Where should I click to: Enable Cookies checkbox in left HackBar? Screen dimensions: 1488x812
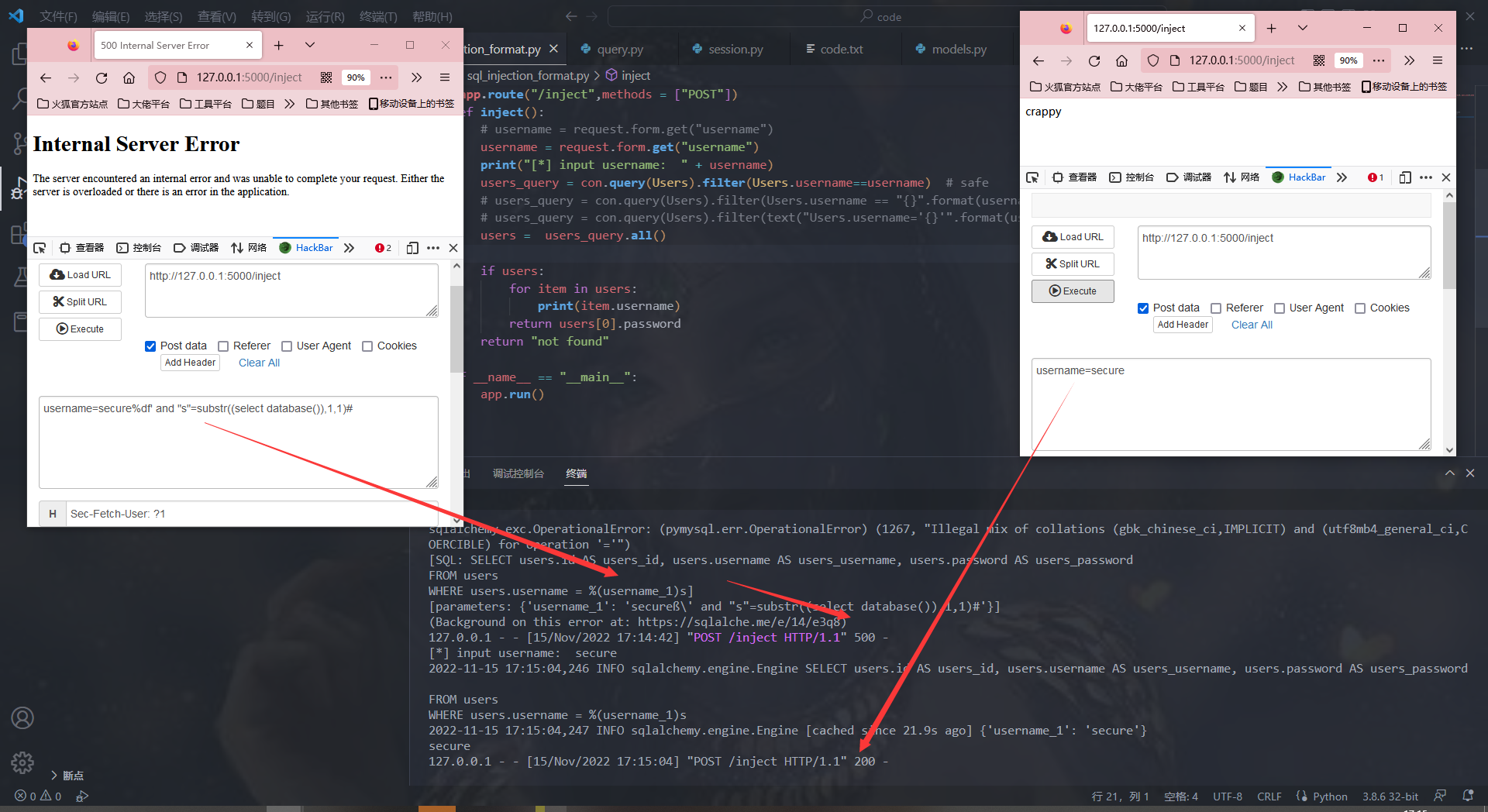pos(367,346)
